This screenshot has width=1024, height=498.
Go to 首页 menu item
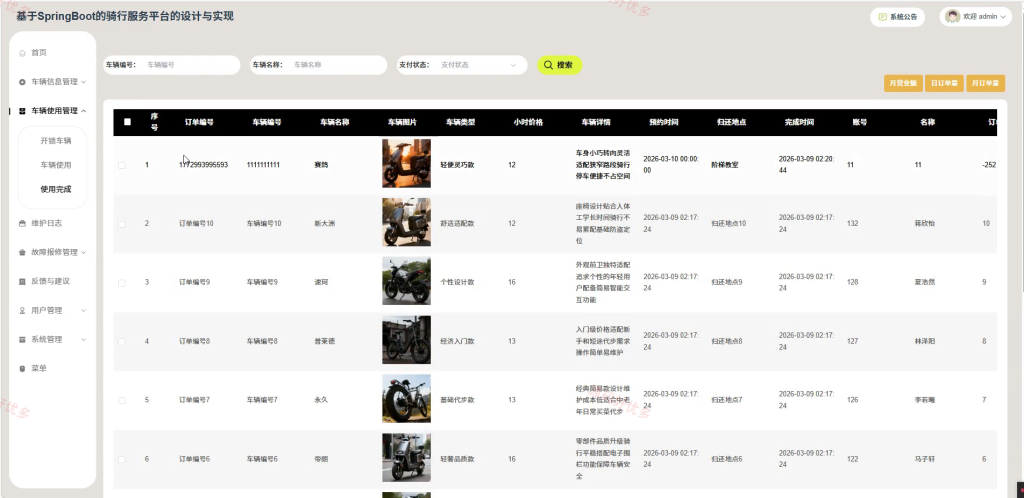[39, 53]
